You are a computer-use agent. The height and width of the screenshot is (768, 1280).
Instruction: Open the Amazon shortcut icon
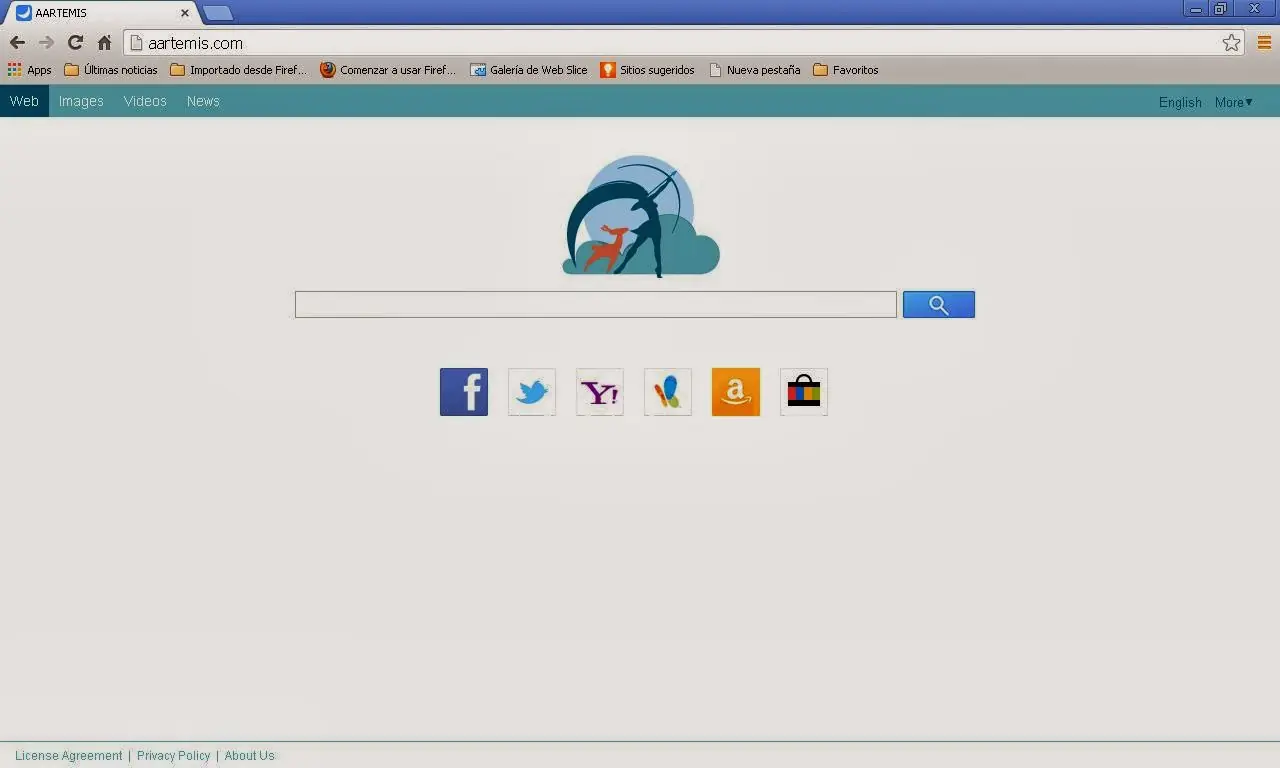[736, 392]
